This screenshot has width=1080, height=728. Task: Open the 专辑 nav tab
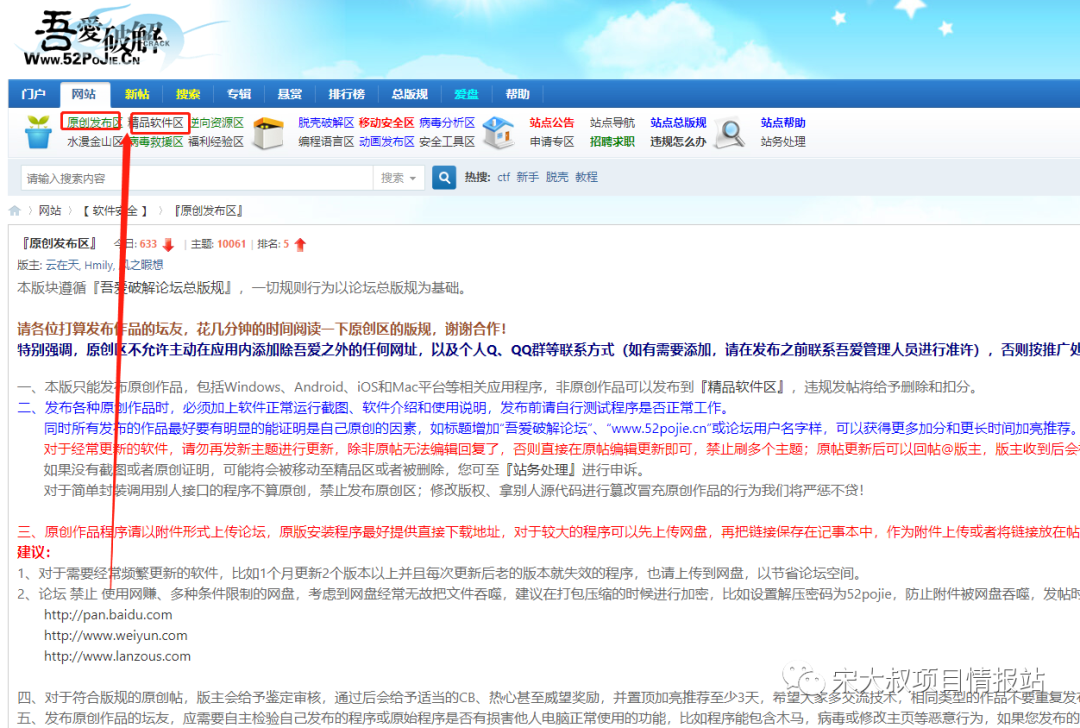[x=239, y=94]
